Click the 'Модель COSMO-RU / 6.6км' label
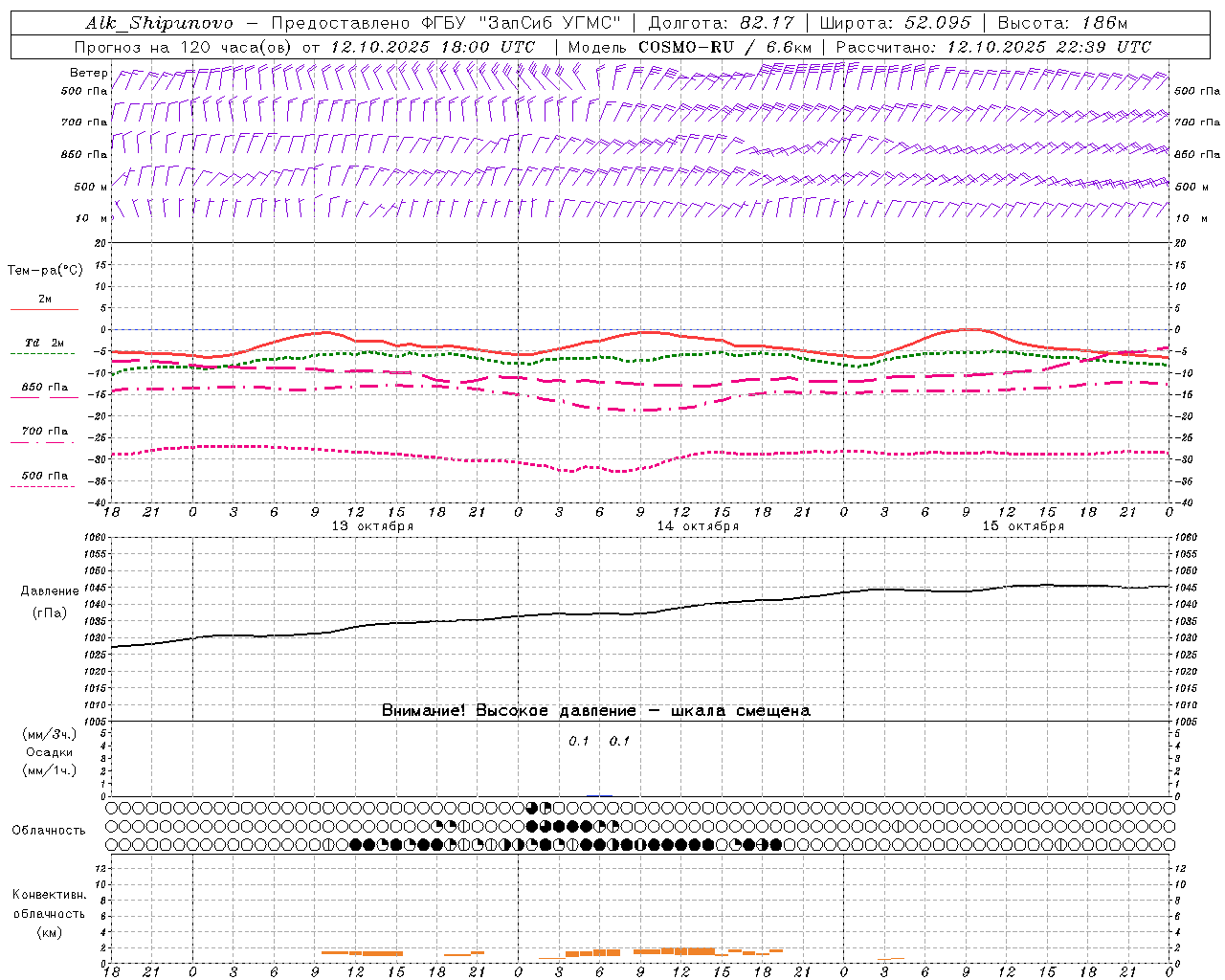Screen dimensions: 1225x980 click(690, 47)
